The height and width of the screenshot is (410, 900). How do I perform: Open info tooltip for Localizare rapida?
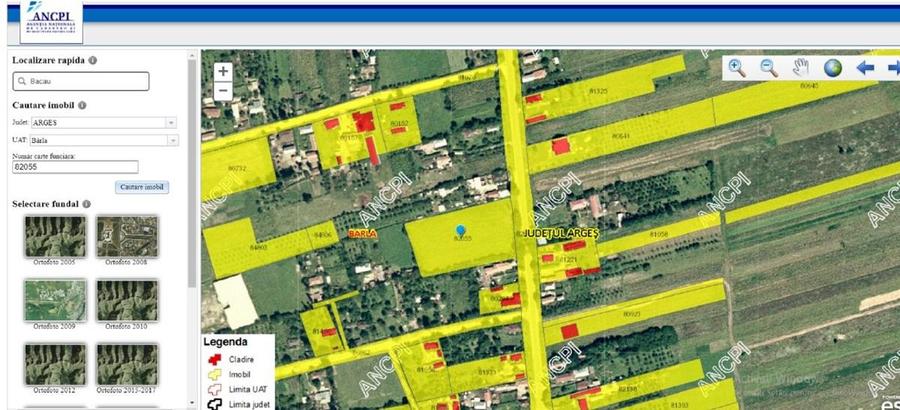pos(92,60)
